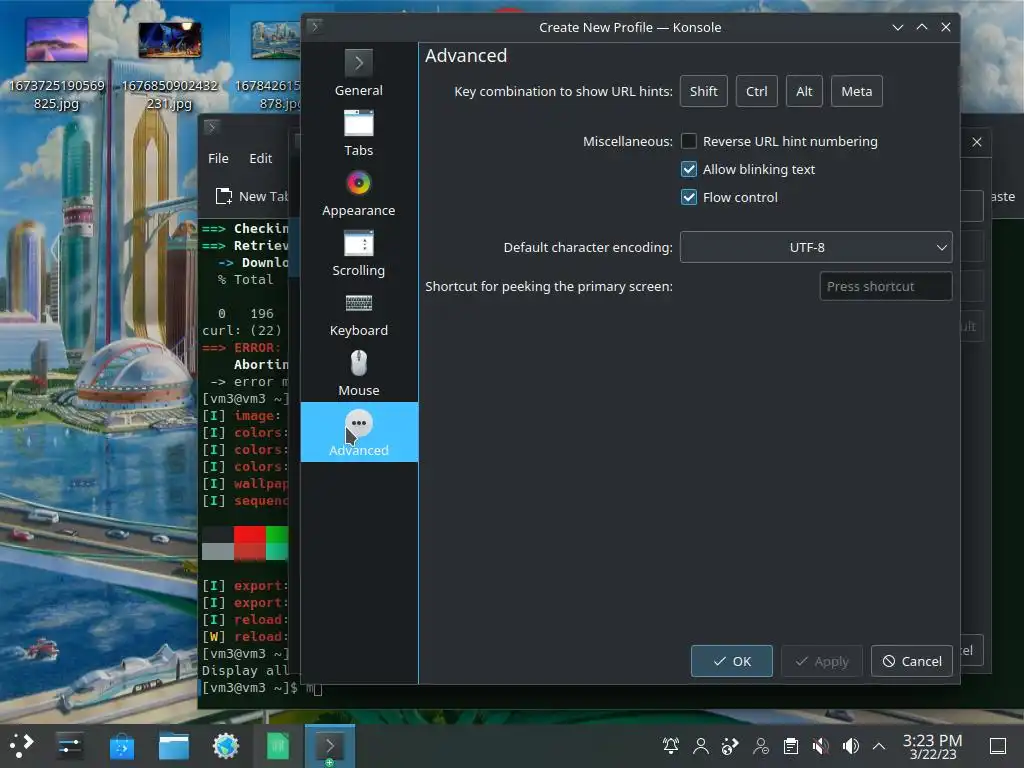1024x768 pixels.
Task: Click the user icon in system tray
Action: click(701, 746)
